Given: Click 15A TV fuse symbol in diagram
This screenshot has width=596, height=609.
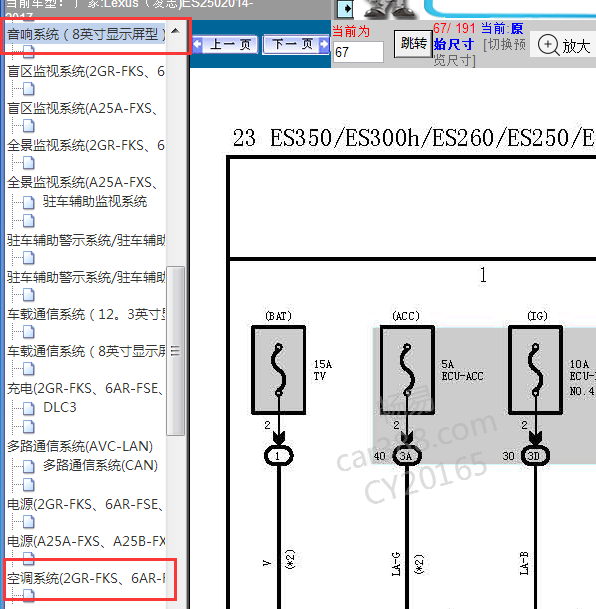Looking at the screenshot, I should (x=278, y=370).
